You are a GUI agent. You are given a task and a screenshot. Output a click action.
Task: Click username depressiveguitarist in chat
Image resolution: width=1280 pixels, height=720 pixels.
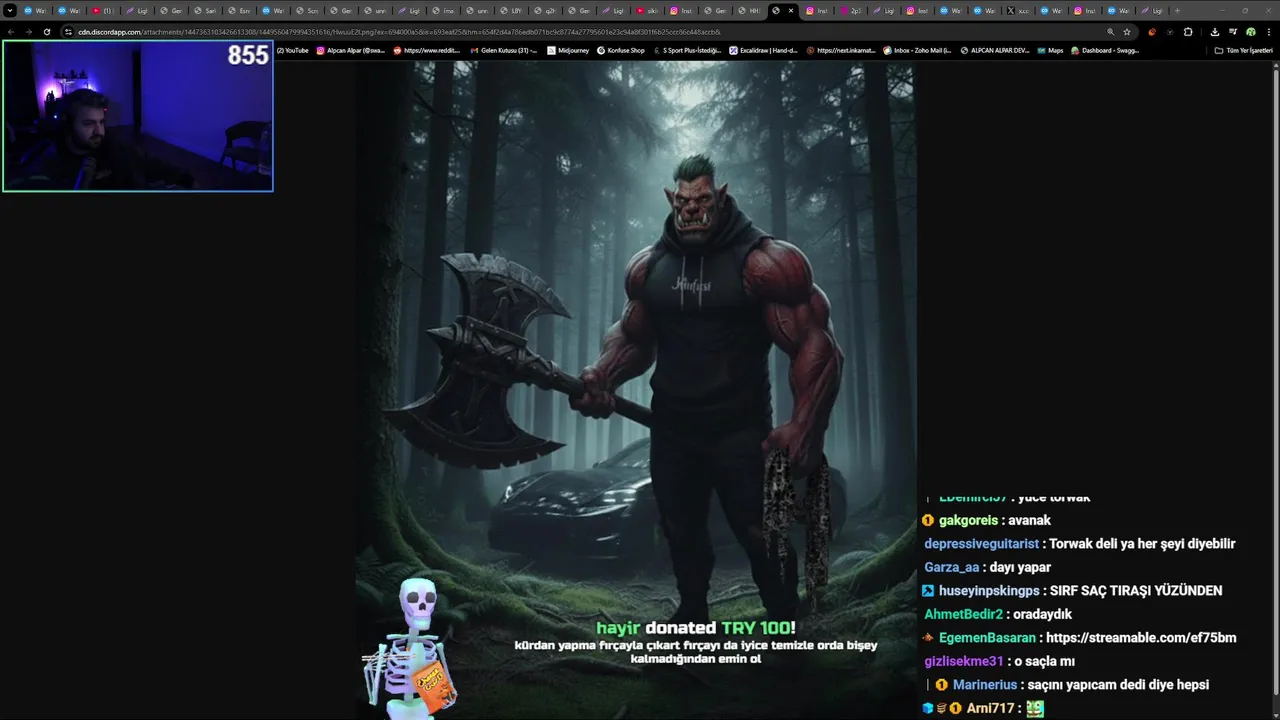coord(981,544)
